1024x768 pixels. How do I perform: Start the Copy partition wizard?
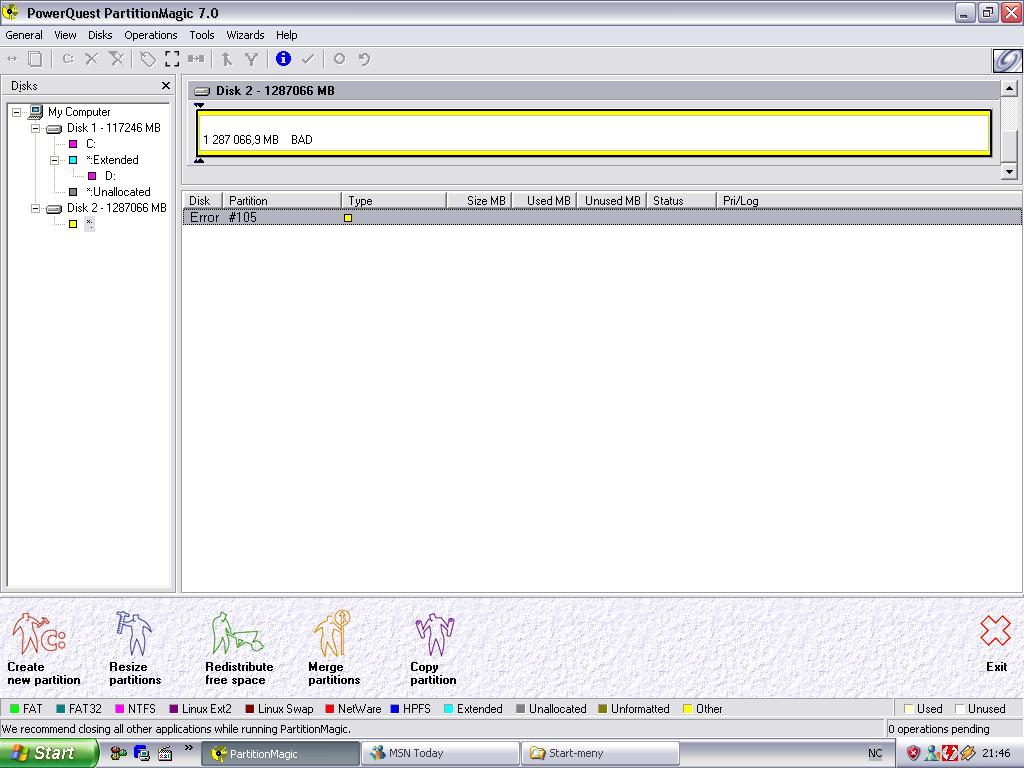(434, 648)
